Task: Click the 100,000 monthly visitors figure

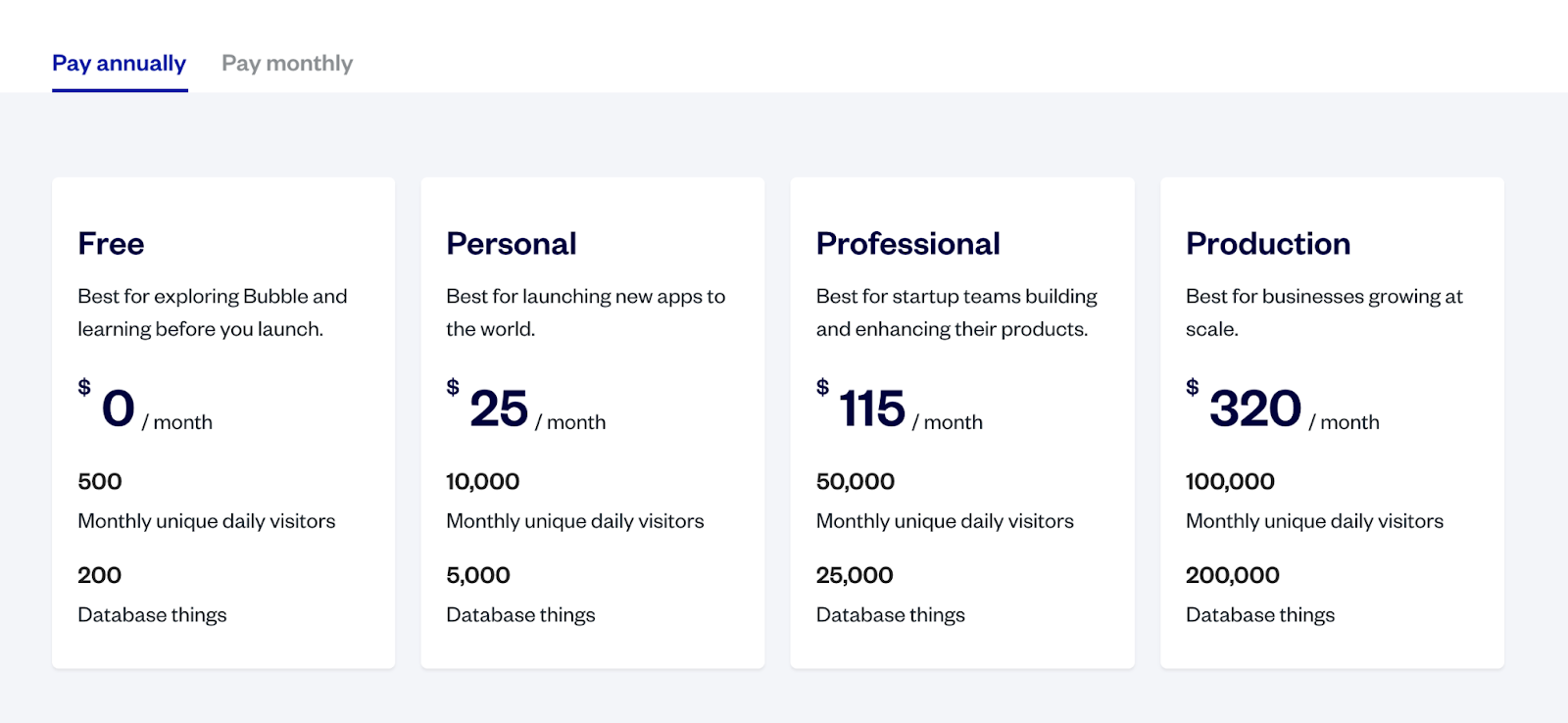Action: (1230, 482)
